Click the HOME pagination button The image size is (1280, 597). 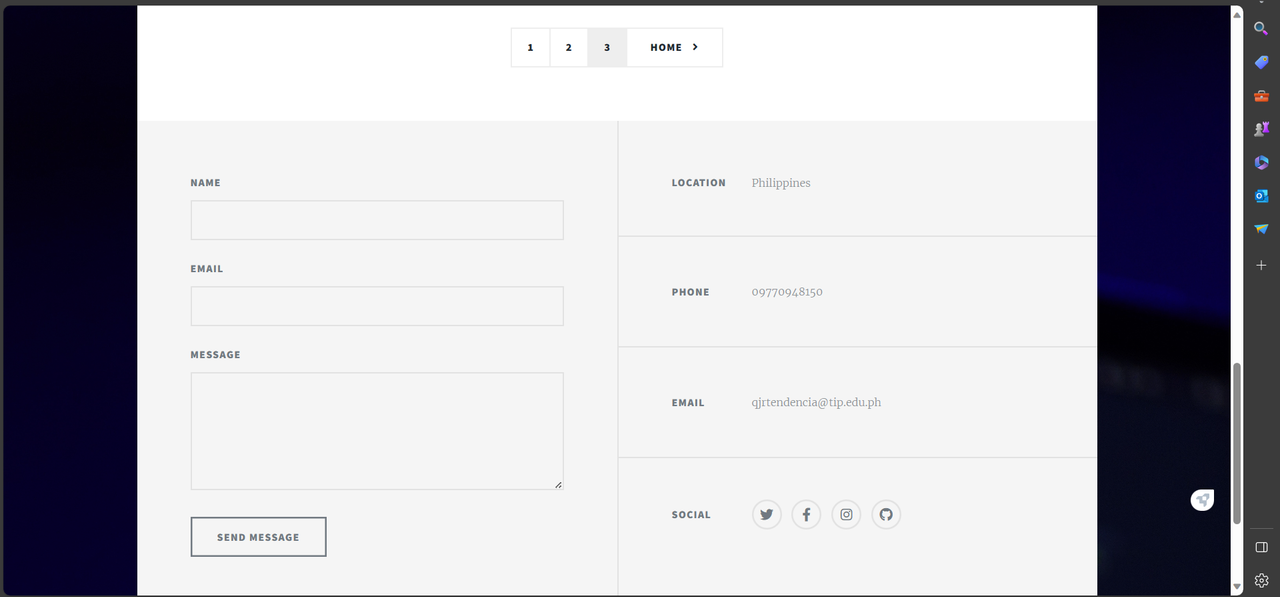pos(674,47)
